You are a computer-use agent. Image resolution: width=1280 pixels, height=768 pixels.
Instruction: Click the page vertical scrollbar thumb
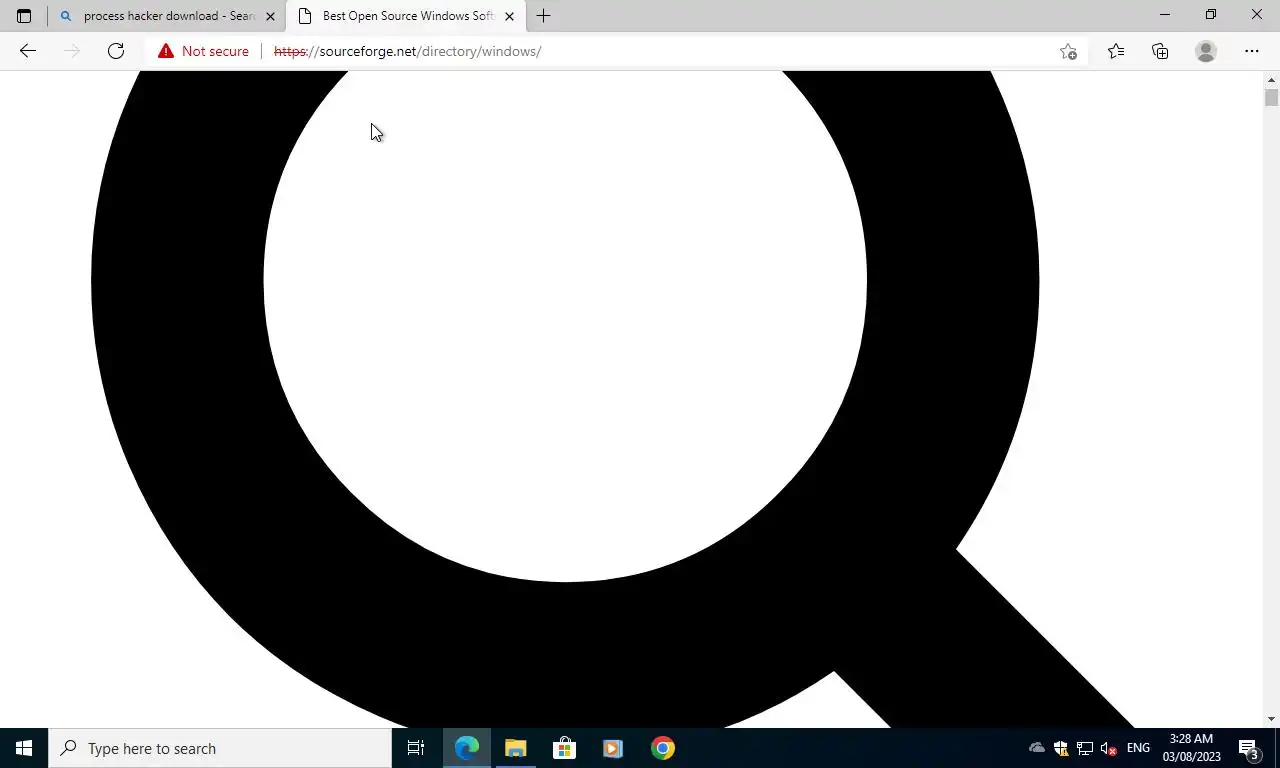[x=1271, y=98]
